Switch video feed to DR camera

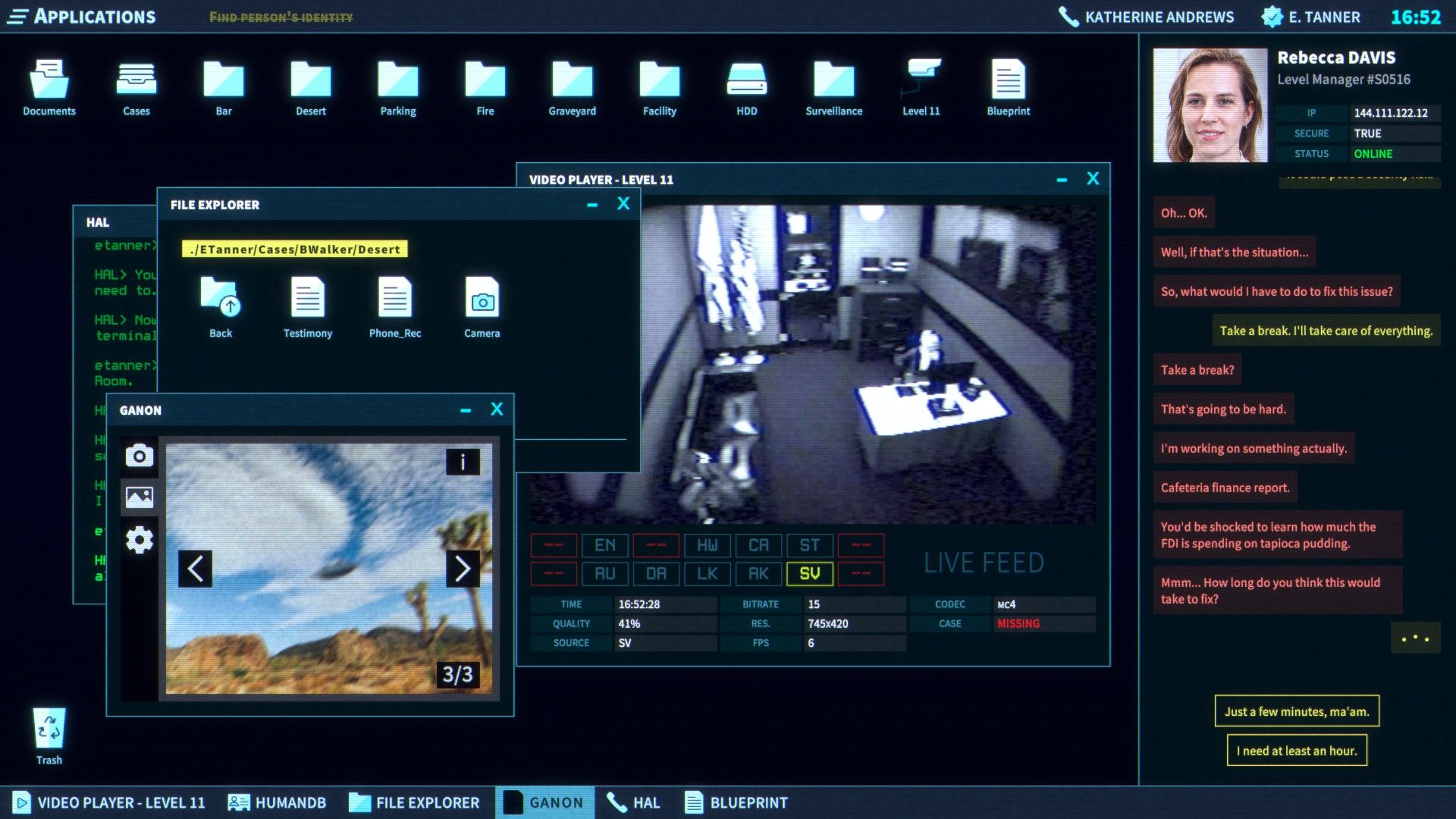(x=657, y=574)
